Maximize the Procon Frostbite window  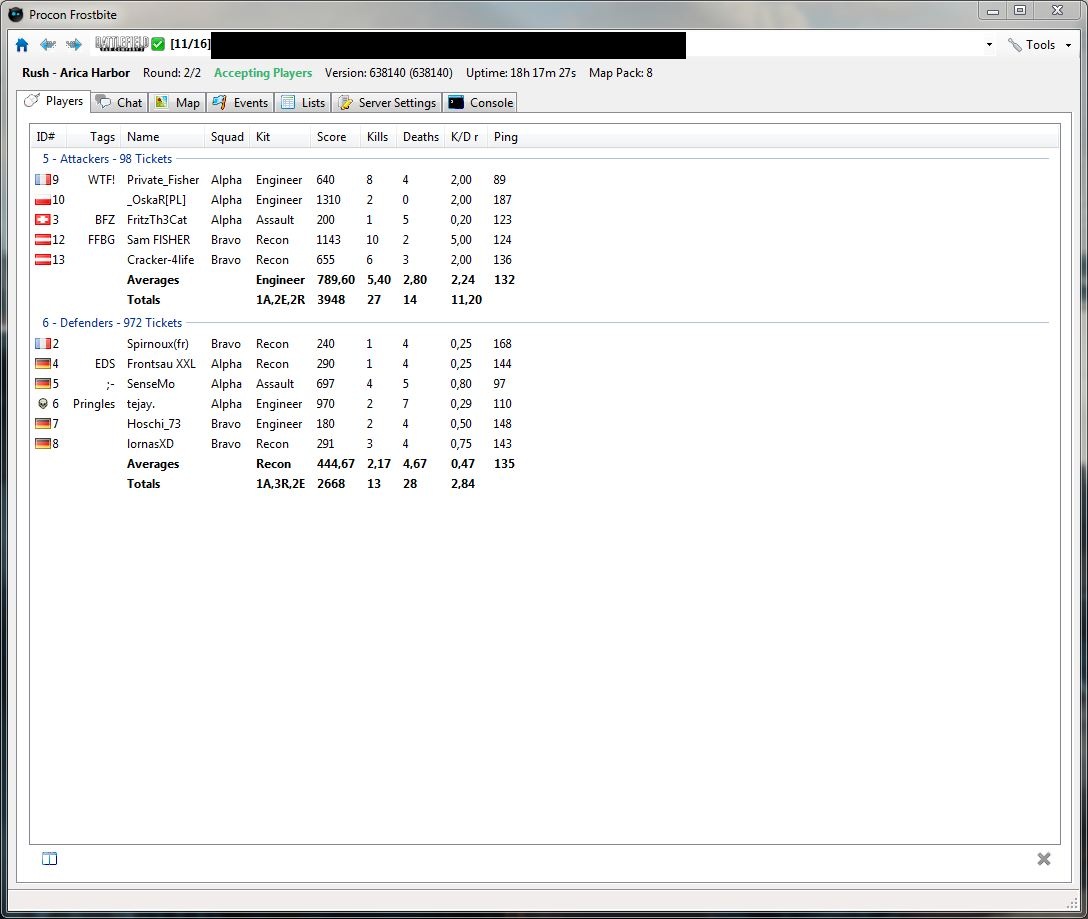(1019, 10)
